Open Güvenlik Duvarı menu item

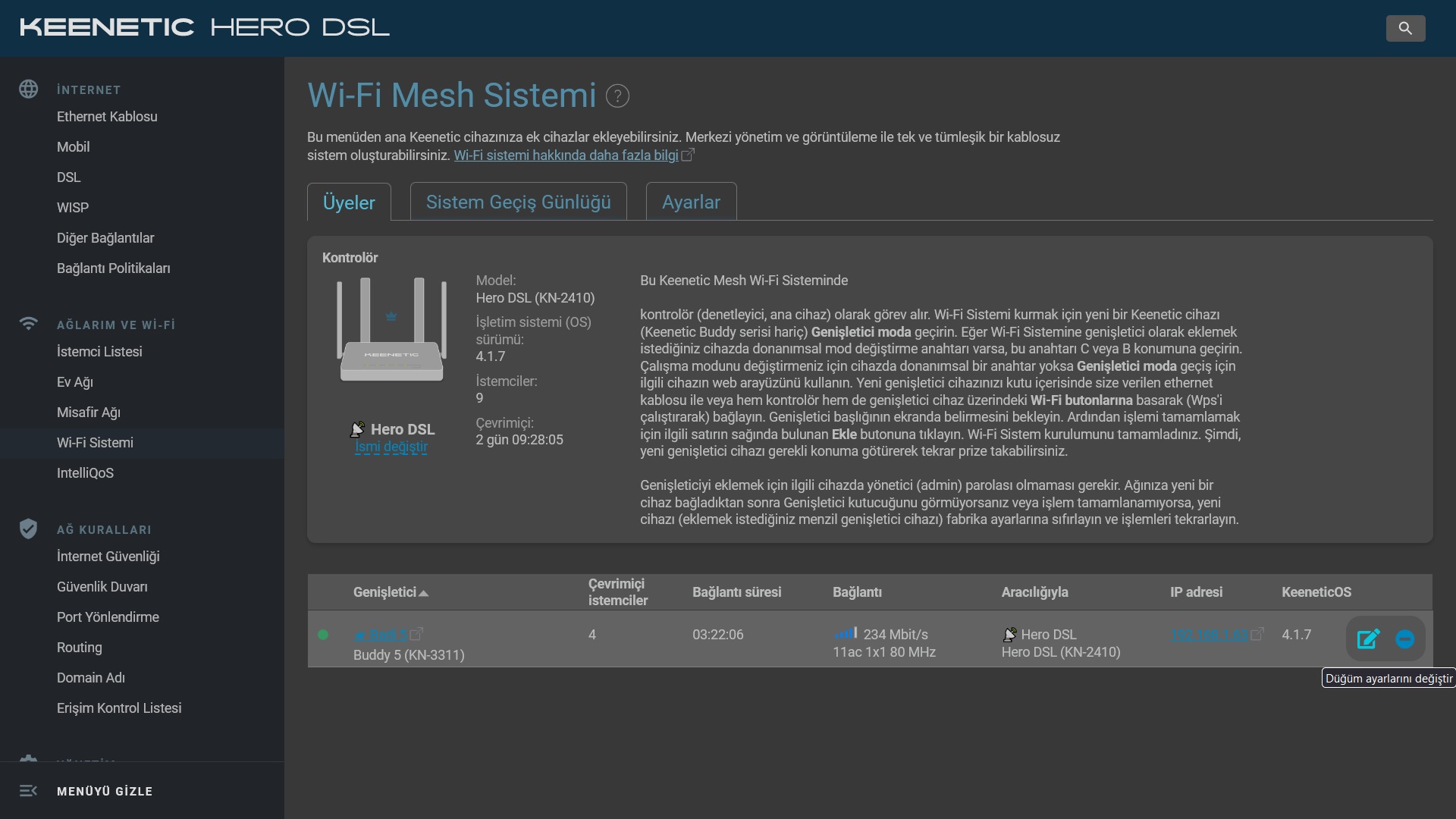pyautogui.click(x=102, y=587)
